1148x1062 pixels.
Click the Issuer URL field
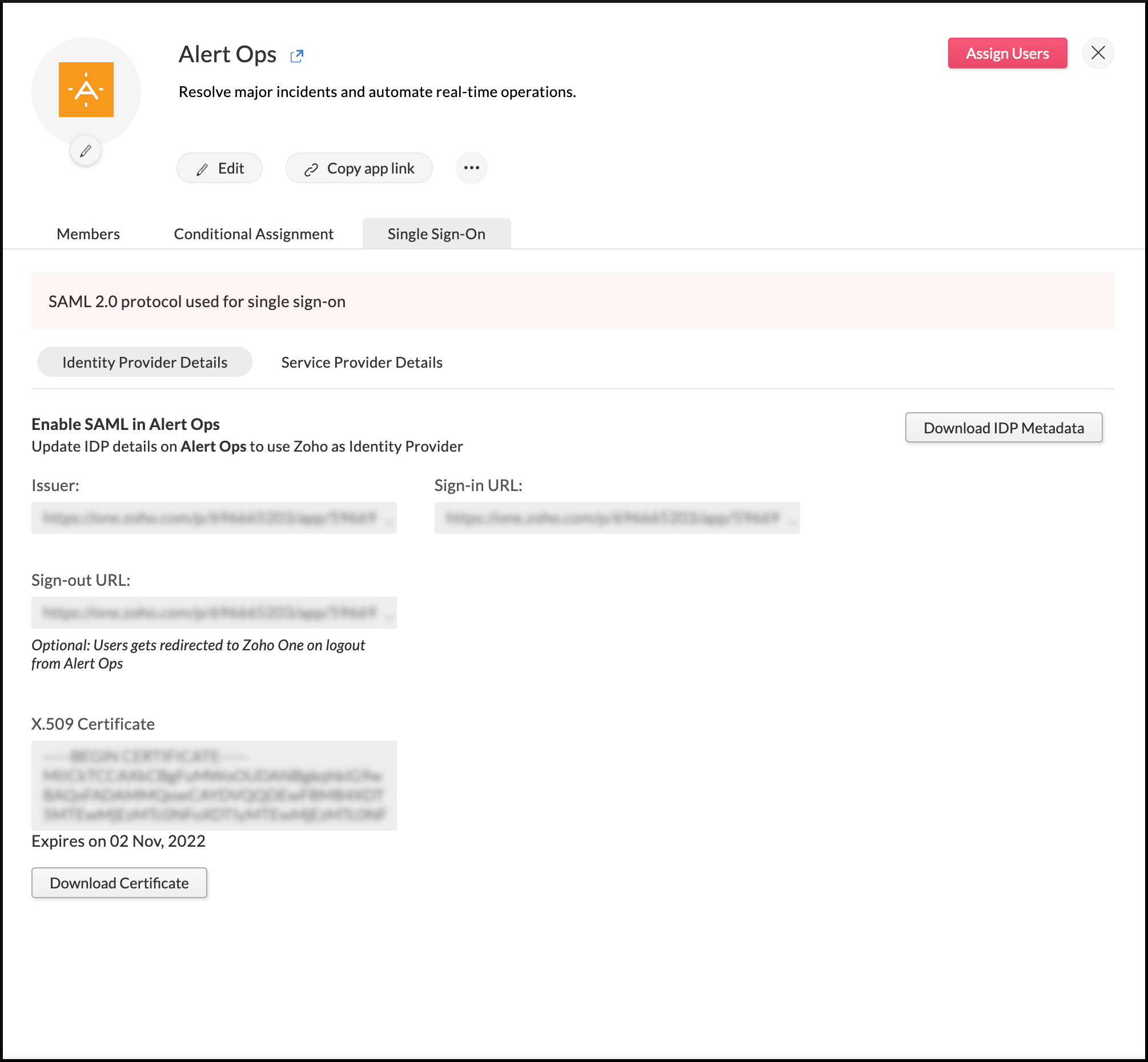tap(214, 518)
